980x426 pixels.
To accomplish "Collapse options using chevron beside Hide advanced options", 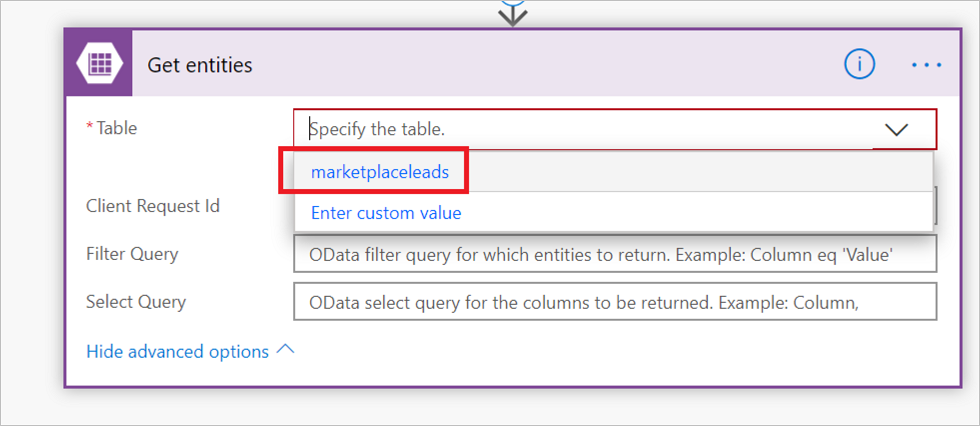I will coord(285,350).
